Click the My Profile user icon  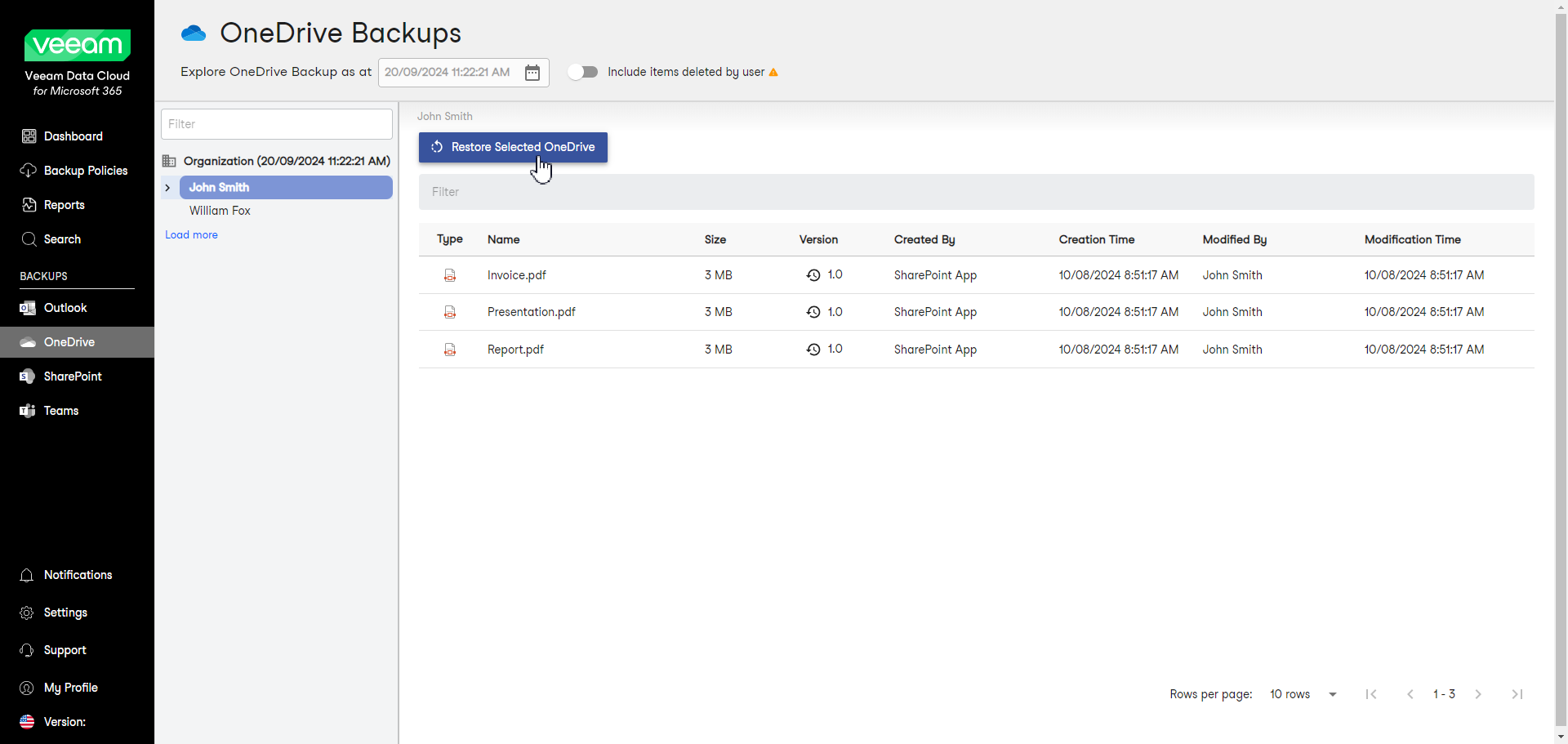[x=27, y=688]
